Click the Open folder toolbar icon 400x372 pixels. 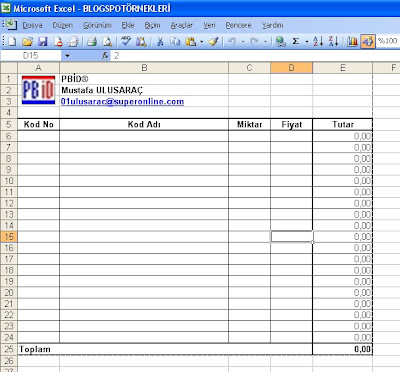coord(28,41)
